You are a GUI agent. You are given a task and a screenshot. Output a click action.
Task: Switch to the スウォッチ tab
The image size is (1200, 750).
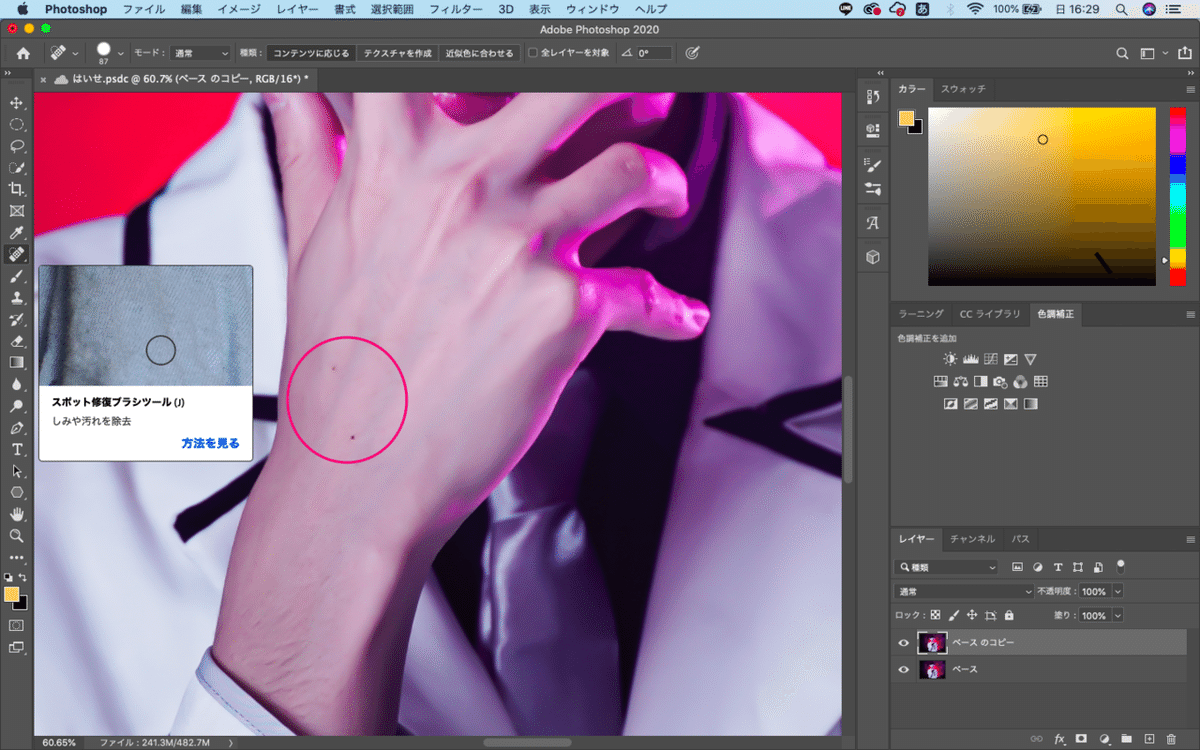[963, 89]
